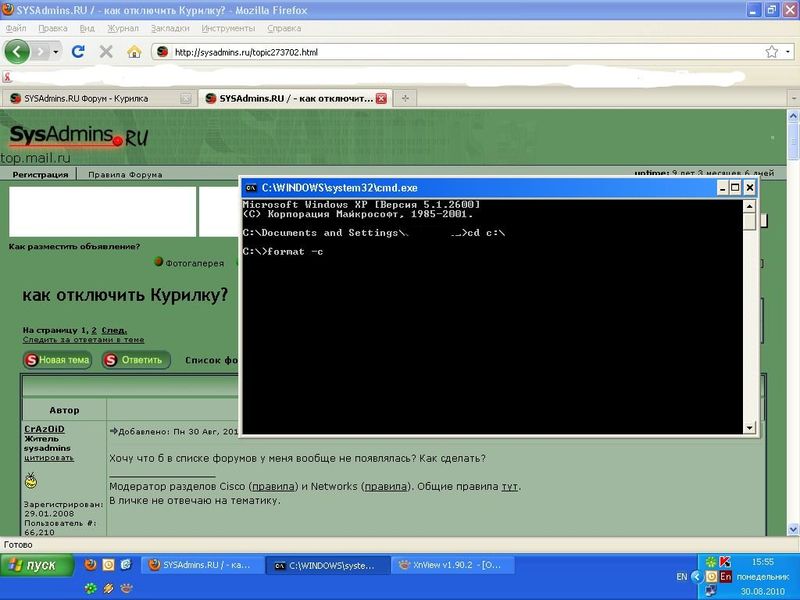Click the red En tray icon
800x600 pixels.
click(x=725, y=577)
